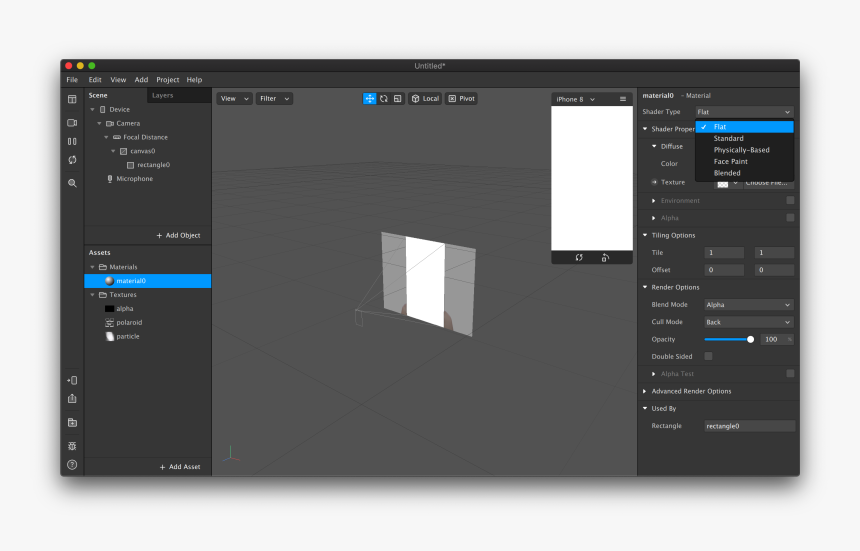This screenshot has height=551, width=860.
Task: Collapse the Materials folder
Action: click(x=92, y=267)
